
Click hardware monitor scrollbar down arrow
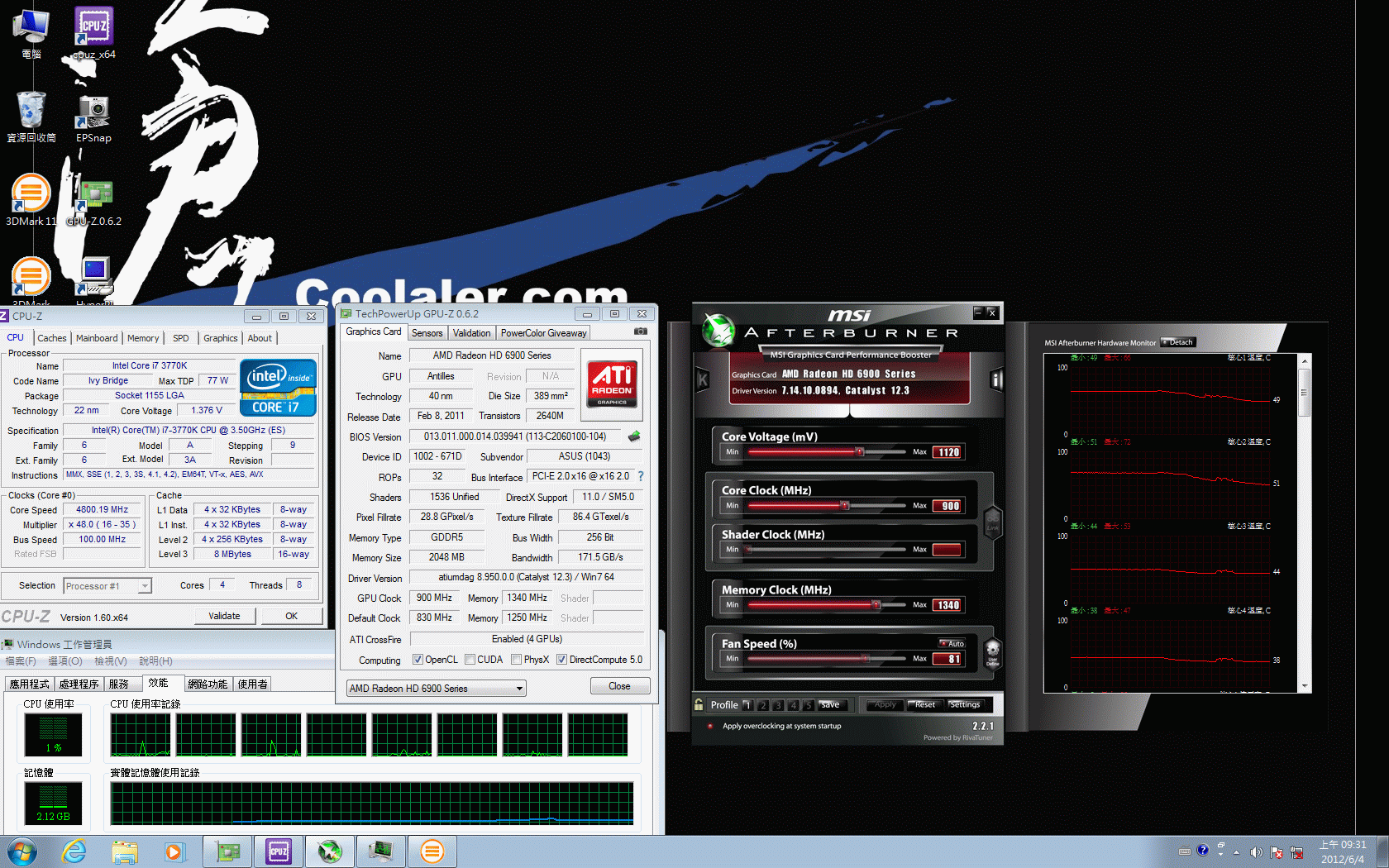click(1305, 686)
